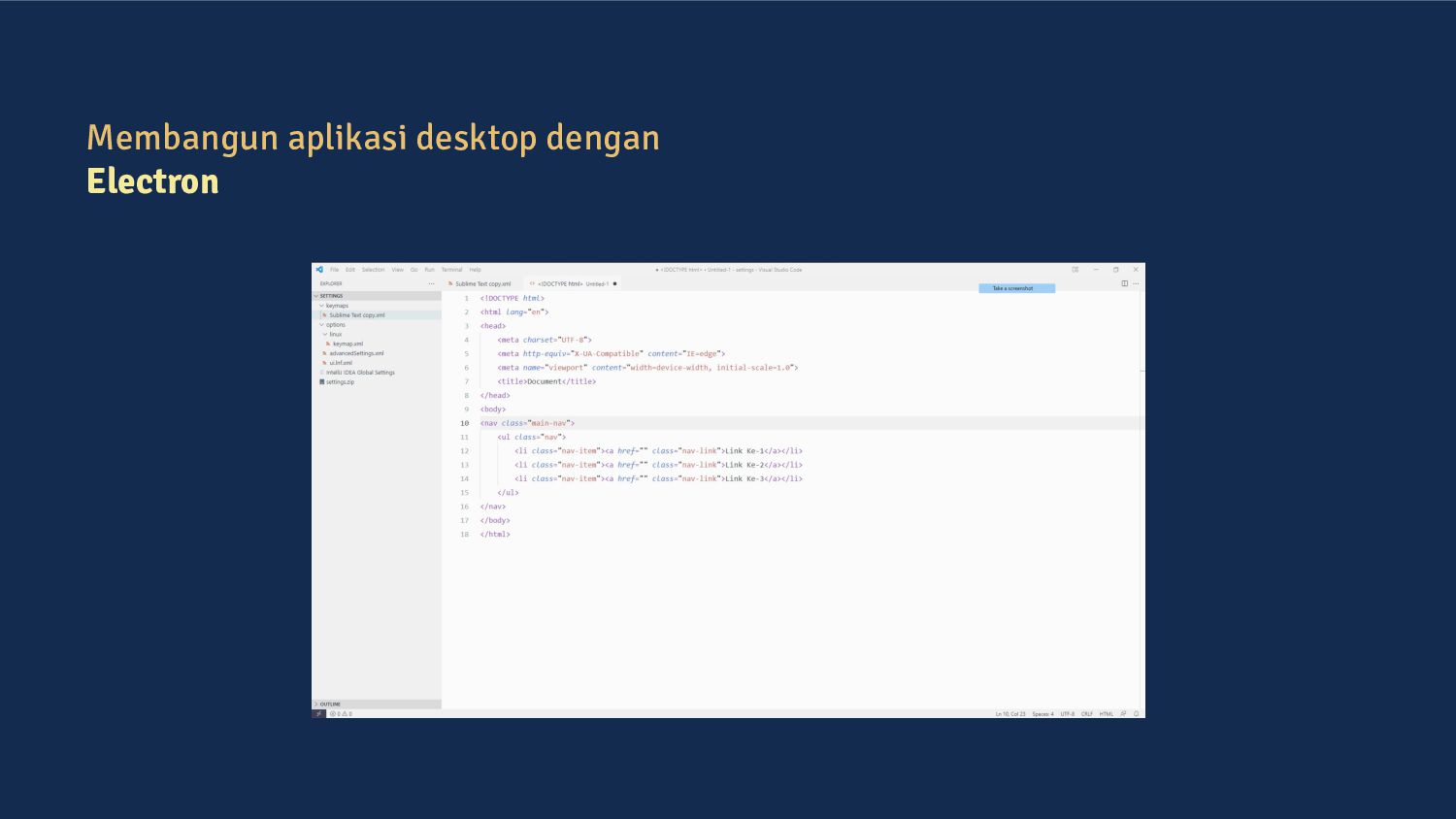Click the meta charset UTF-8 line
Viewport: 1456px width, 819px height.
click(545, 341)
